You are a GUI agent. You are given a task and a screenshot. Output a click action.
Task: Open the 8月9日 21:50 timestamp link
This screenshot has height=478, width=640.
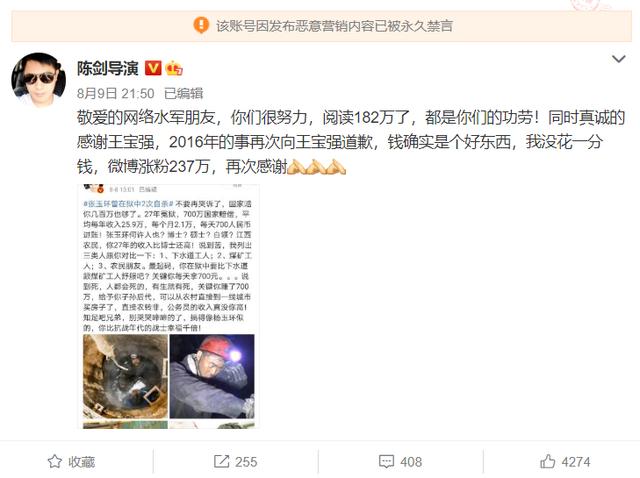(x=116, y=93)
